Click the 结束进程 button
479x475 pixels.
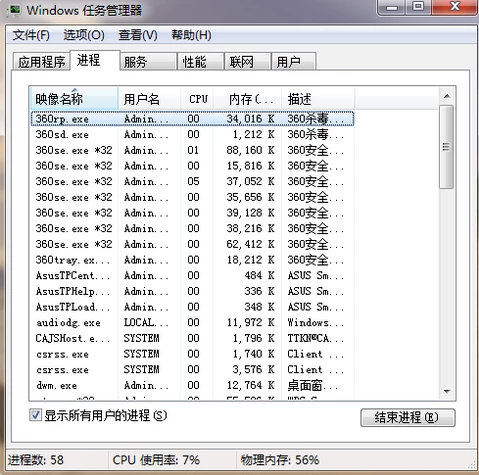(407, 417)
